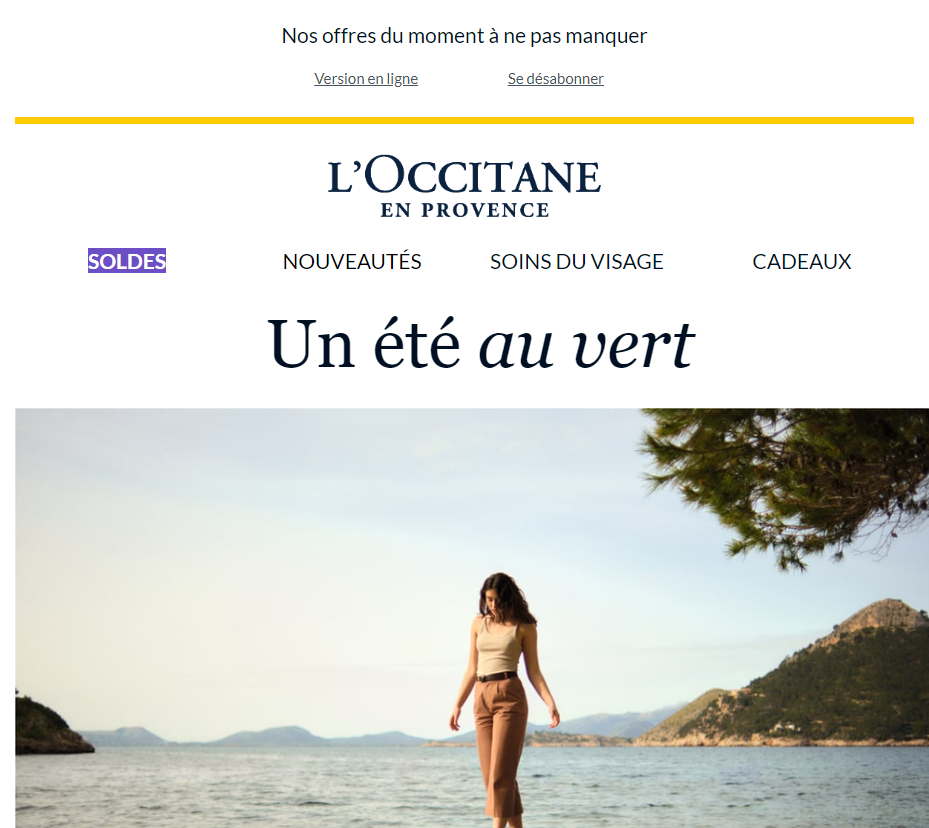The height and width of the screenshot is (828, 929).
Task: Open the hero beach image
Action: point(472,618)
